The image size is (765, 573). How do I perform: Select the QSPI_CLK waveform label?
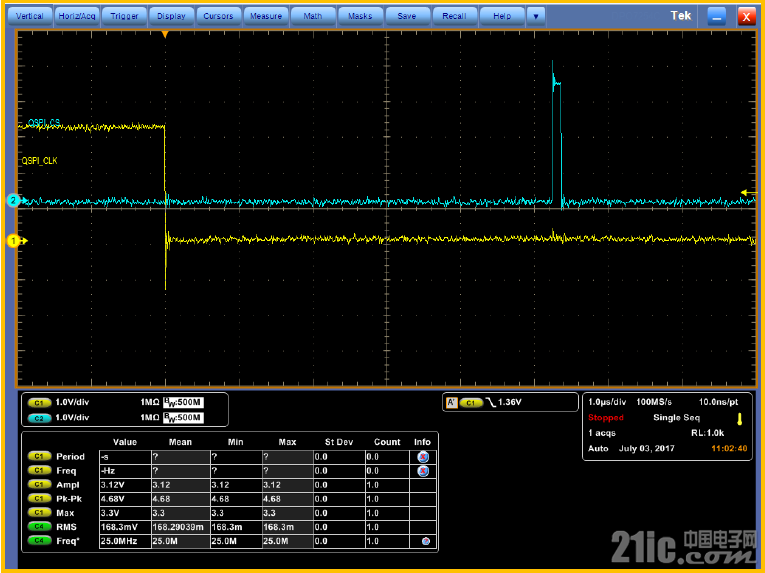click(x=40, y=161)
